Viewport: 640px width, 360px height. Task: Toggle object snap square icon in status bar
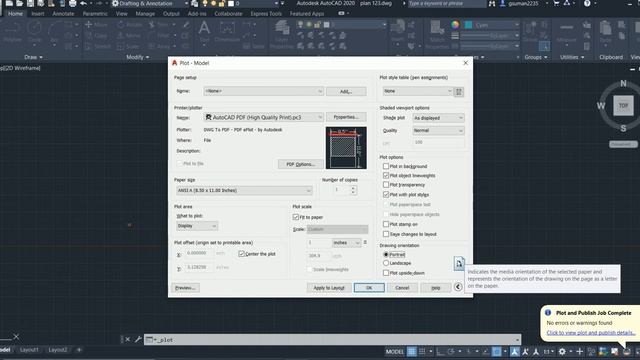(x=496, y=351)
